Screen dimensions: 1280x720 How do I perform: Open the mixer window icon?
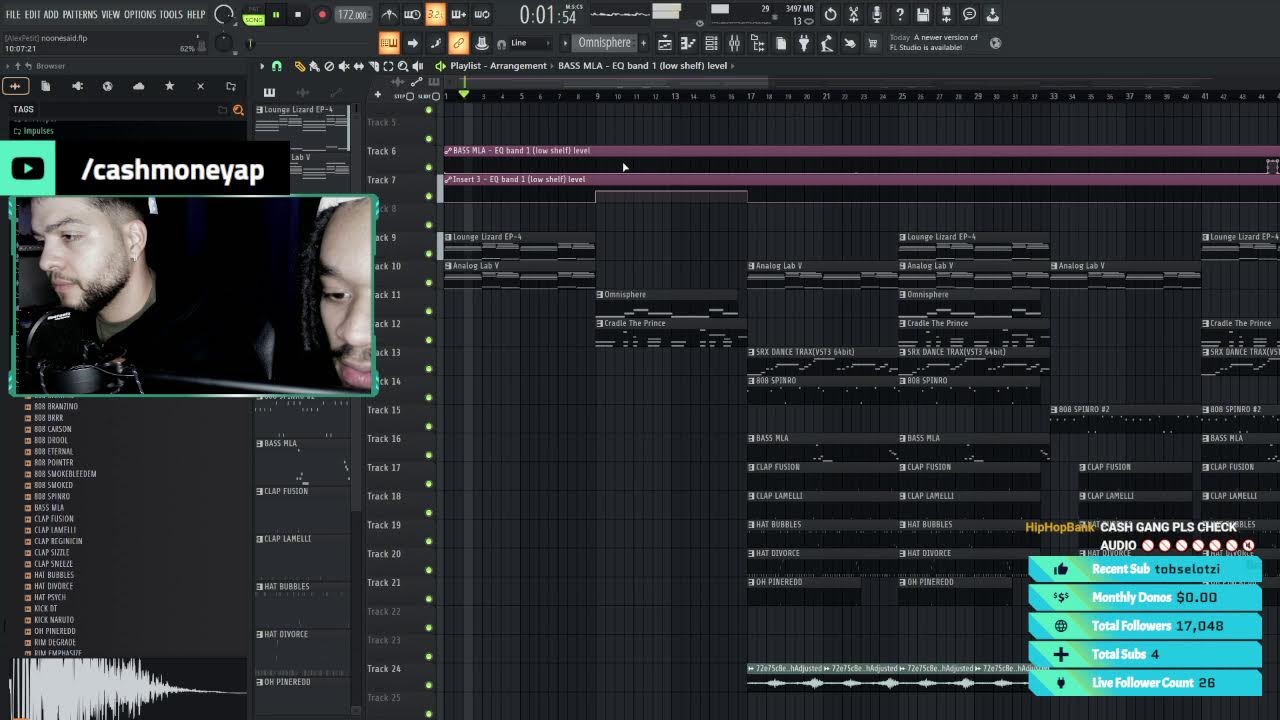(x=734, y=43)
